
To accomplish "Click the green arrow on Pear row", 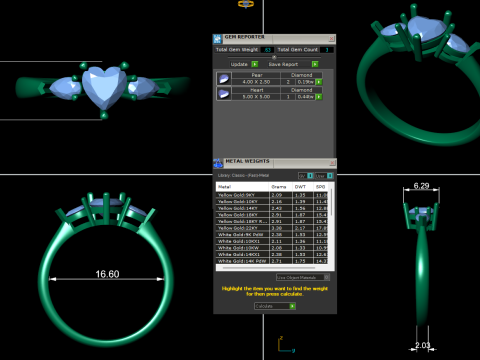I will tap(319, 82).
